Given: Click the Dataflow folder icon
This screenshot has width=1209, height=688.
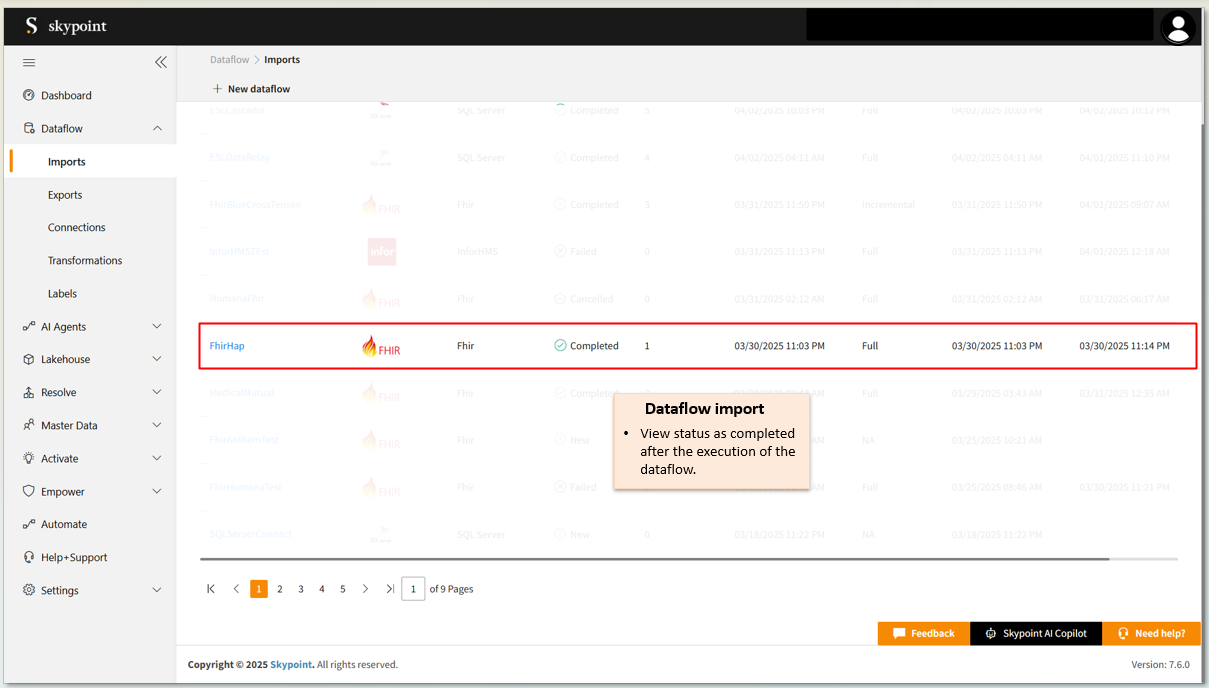Looking at the screenshot, I should click(29, 129).
